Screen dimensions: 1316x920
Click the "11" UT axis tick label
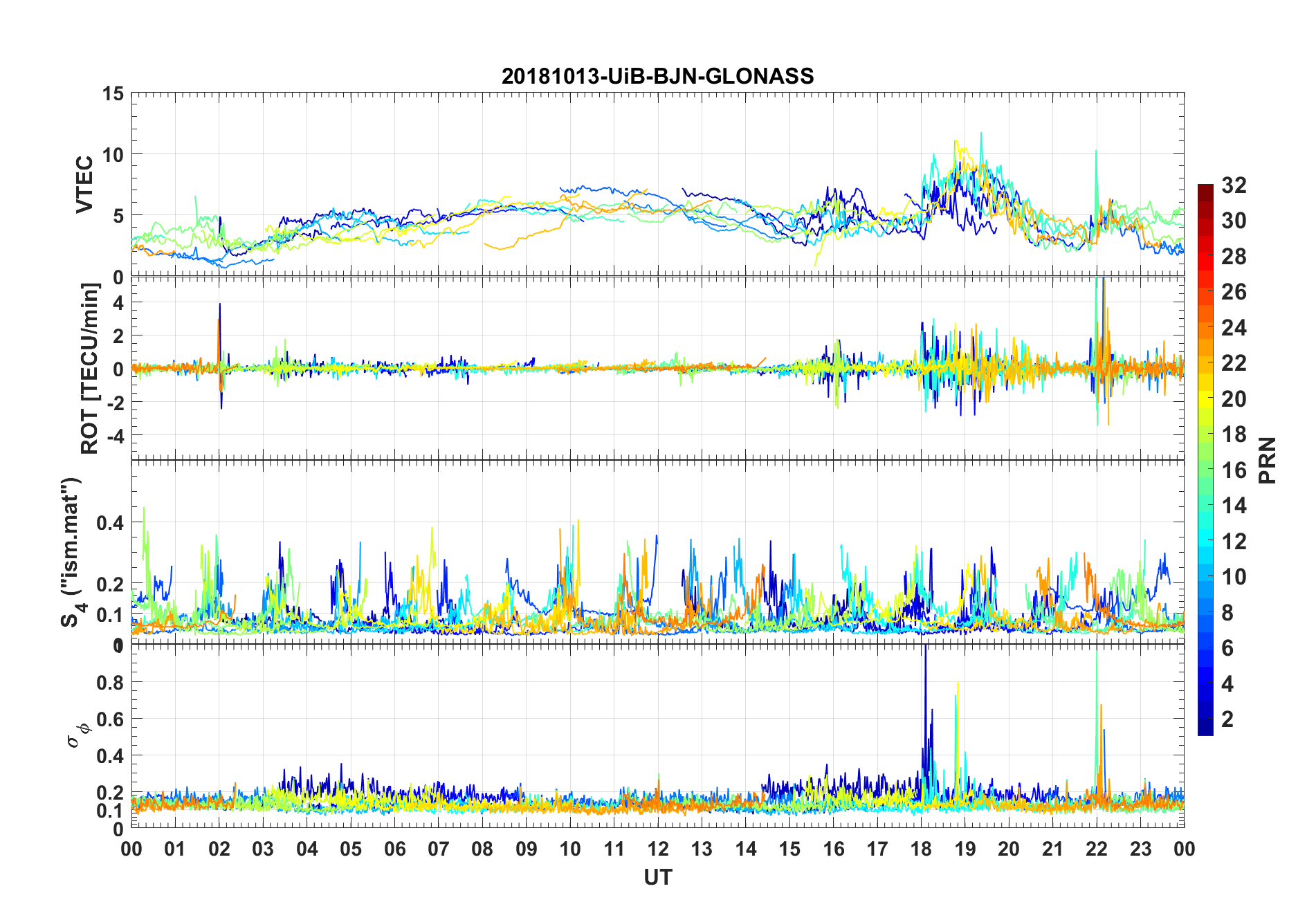tap(614, 849)
